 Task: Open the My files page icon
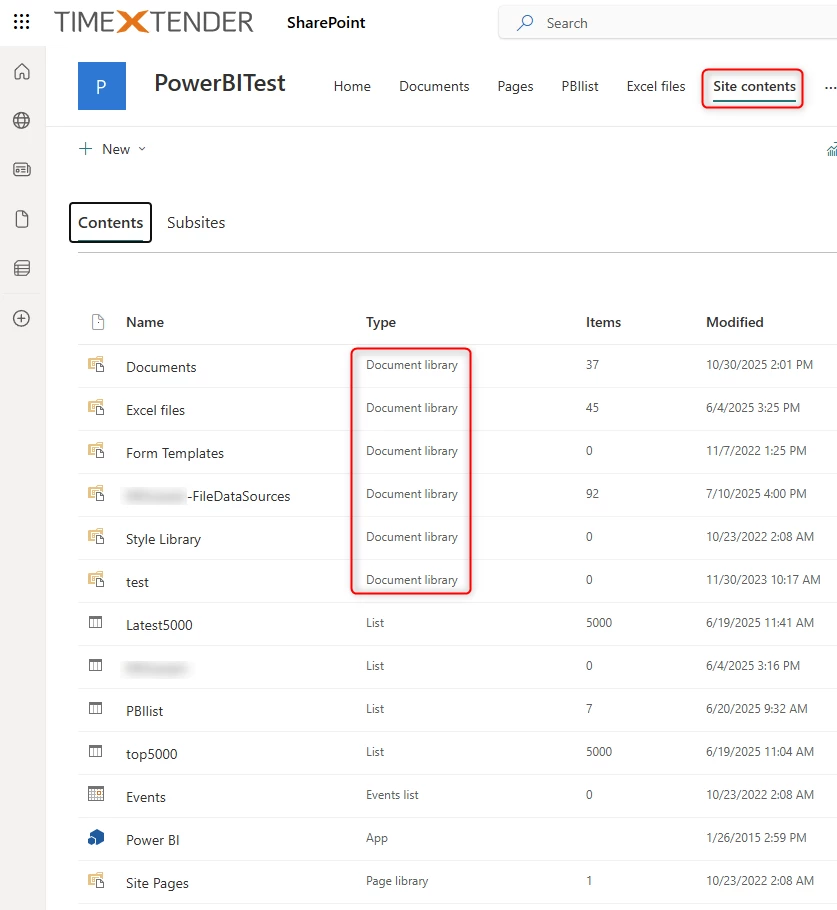point(22,219)
